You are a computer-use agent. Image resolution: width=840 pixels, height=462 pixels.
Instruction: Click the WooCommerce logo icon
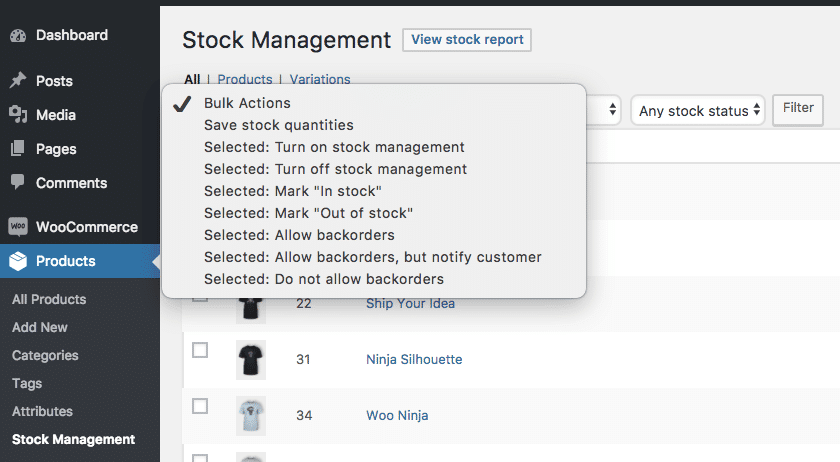(18, 226)
